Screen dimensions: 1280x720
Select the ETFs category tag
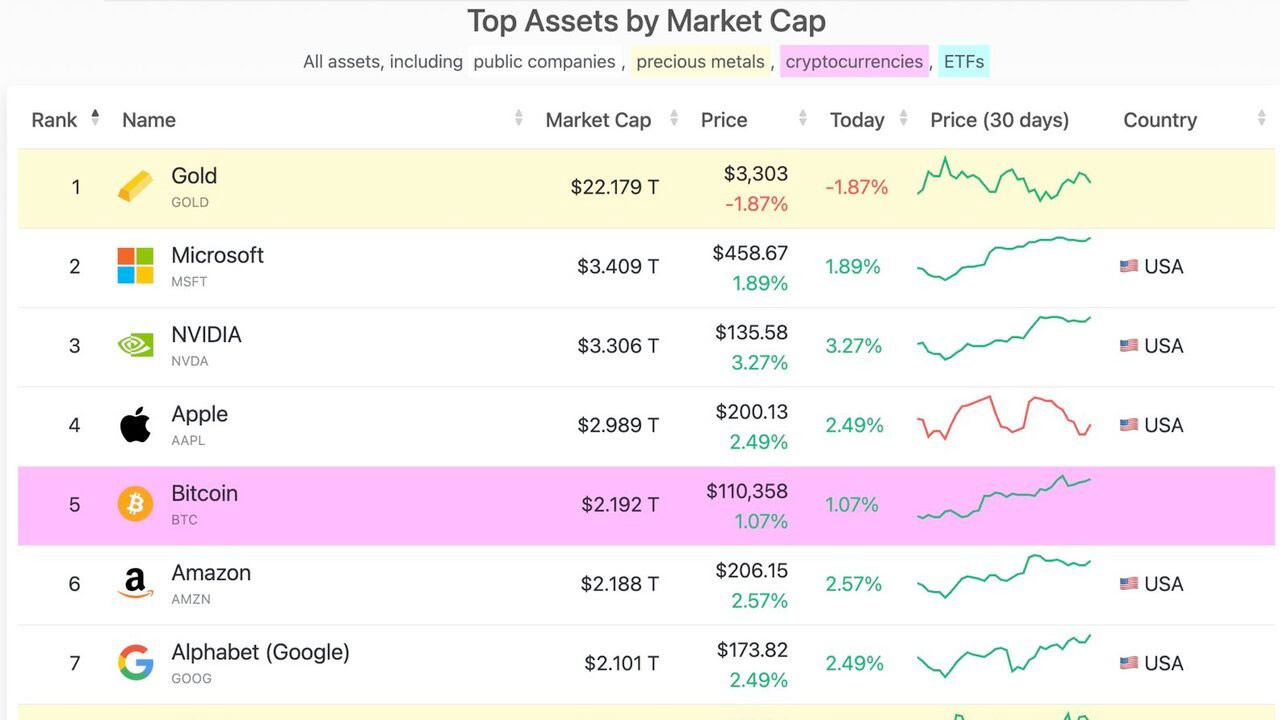click(x=964, y=62)
